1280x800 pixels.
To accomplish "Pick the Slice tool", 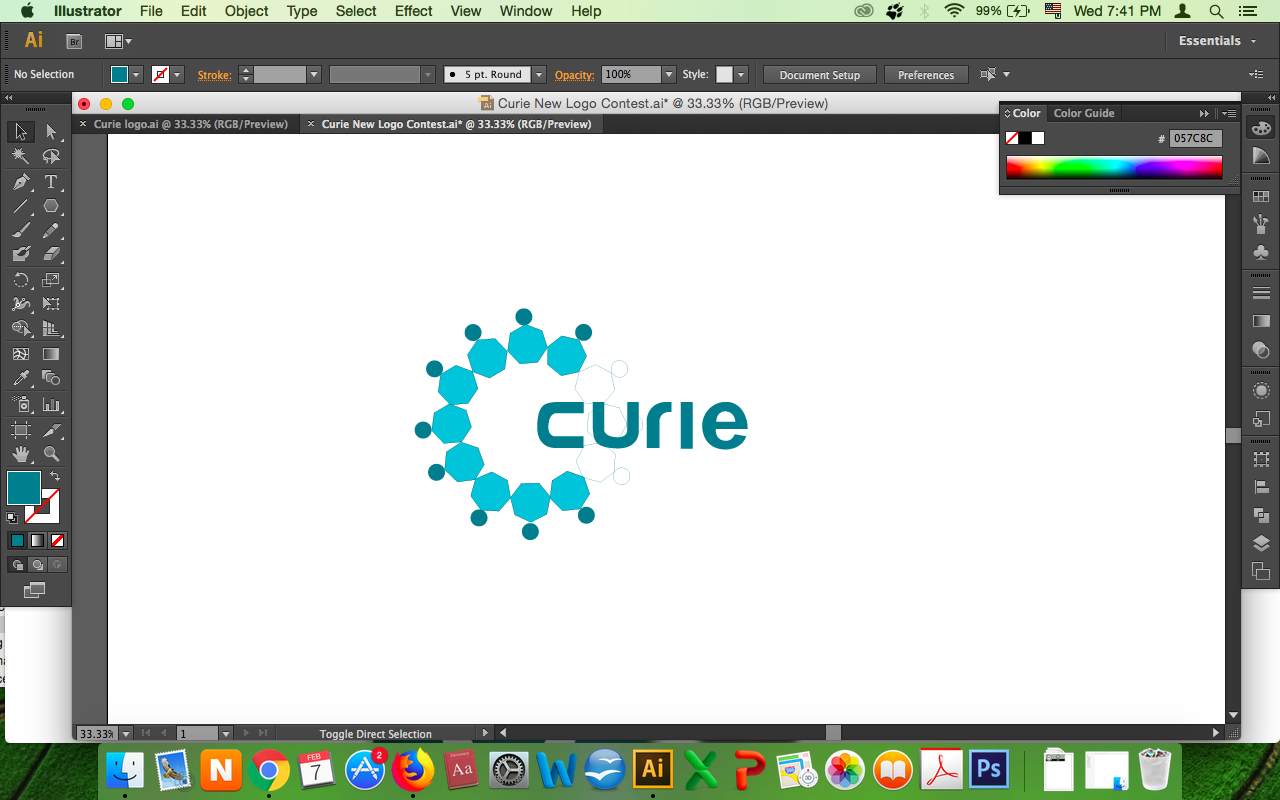I will [51, 430].
